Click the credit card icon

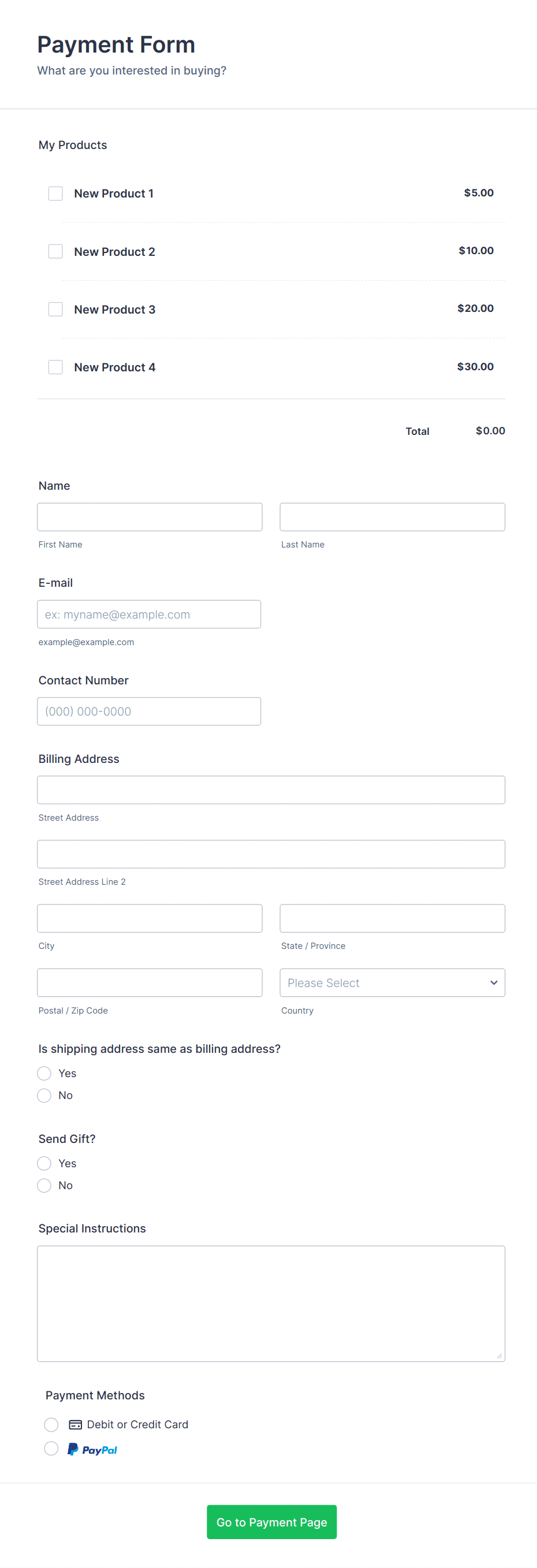tap(75, 1424)
